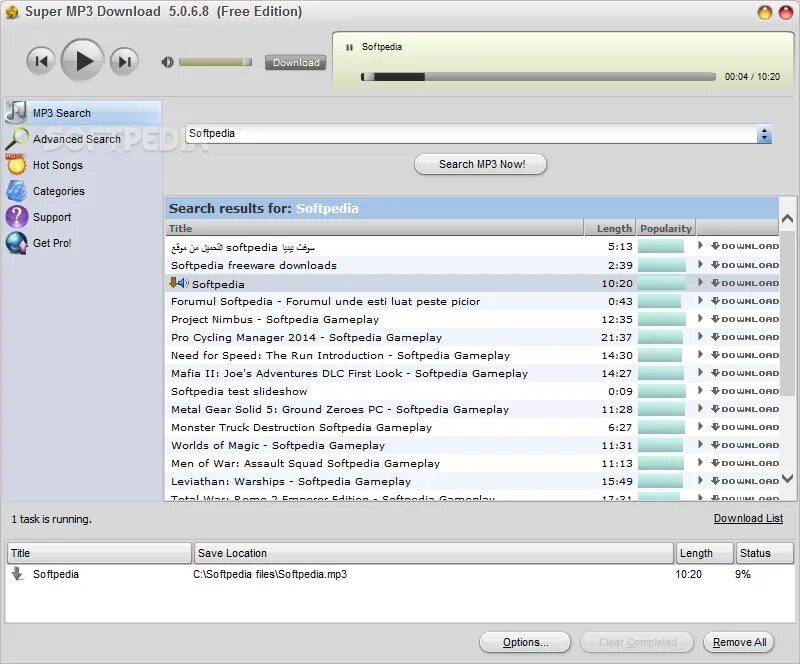Click the Get Pro! globe icon
Screen dimensions: 800x664
click(x=16, y=243)
